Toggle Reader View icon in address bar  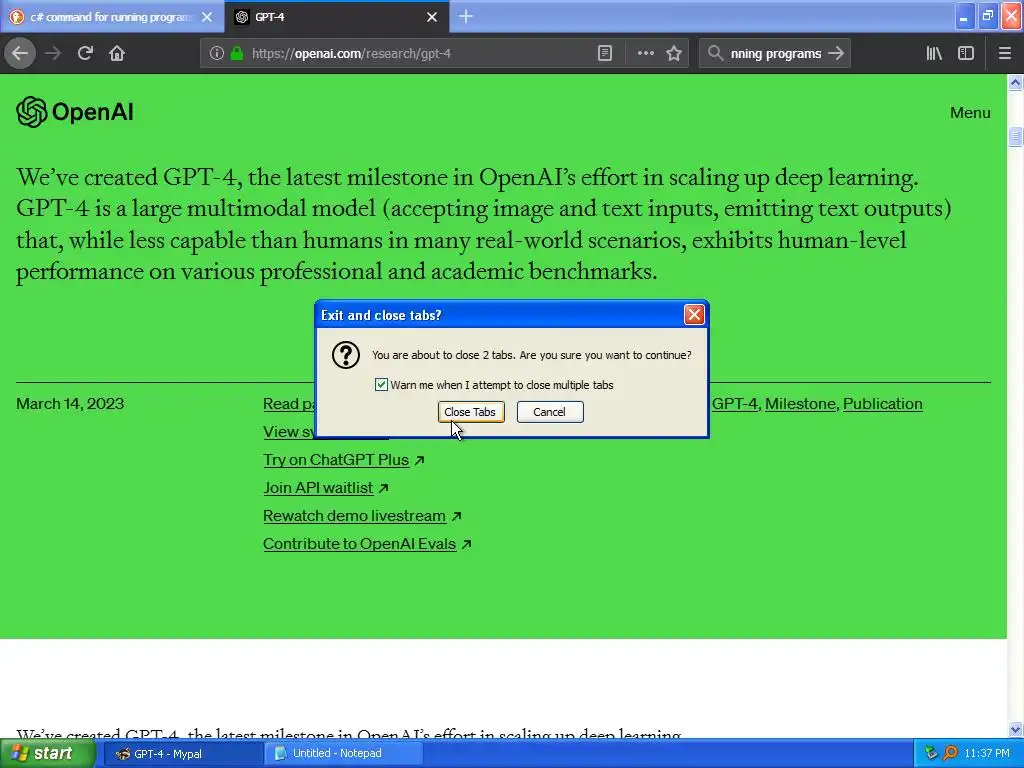tap(605, 54)
